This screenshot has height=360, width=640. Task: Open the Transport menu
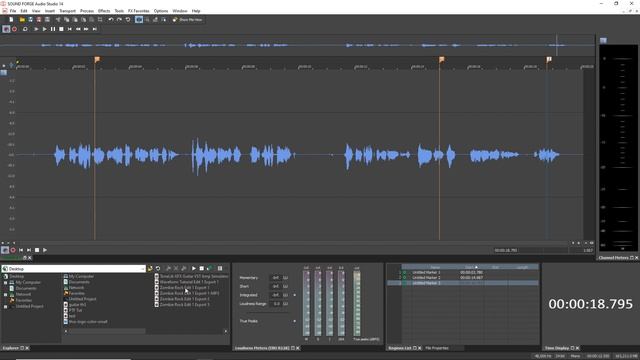click(x=67, y=11)
